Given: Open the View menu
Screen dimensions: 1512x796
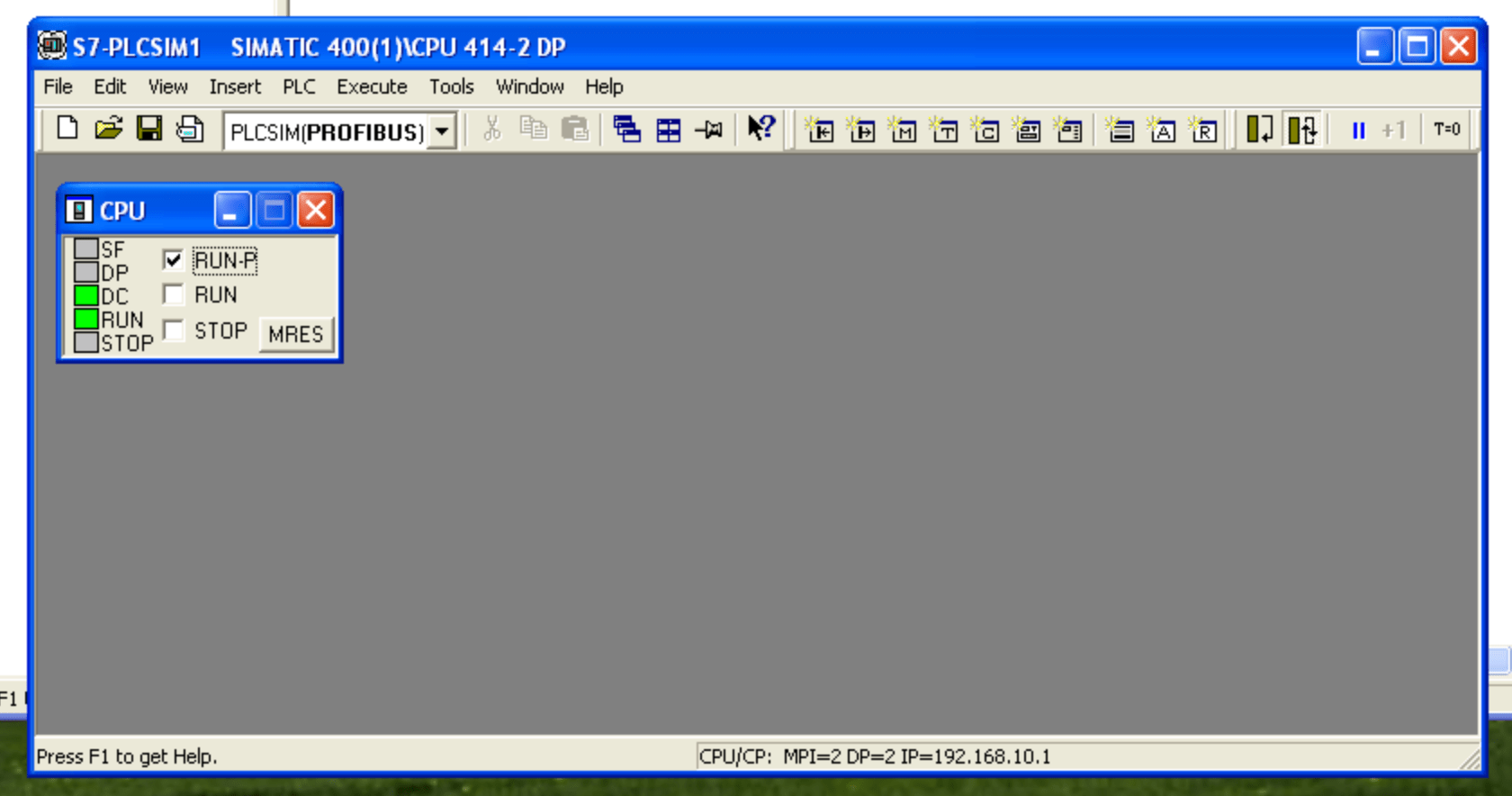Looking at the screenshot, I should click(x=167, y=86).
